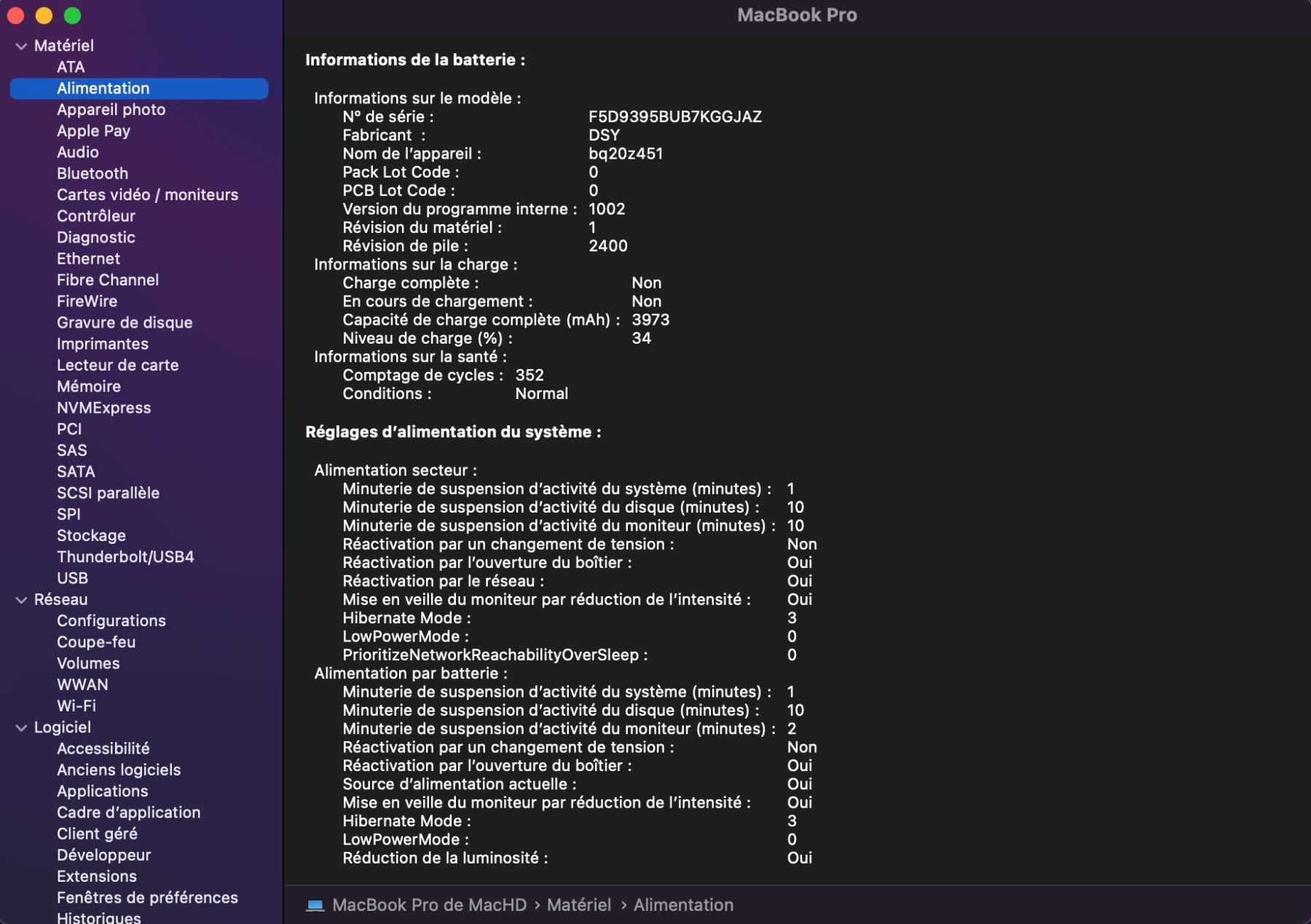Collapse the Matériel section chevron
Viewport: 1311px width, 924px height.
(21, 46)
